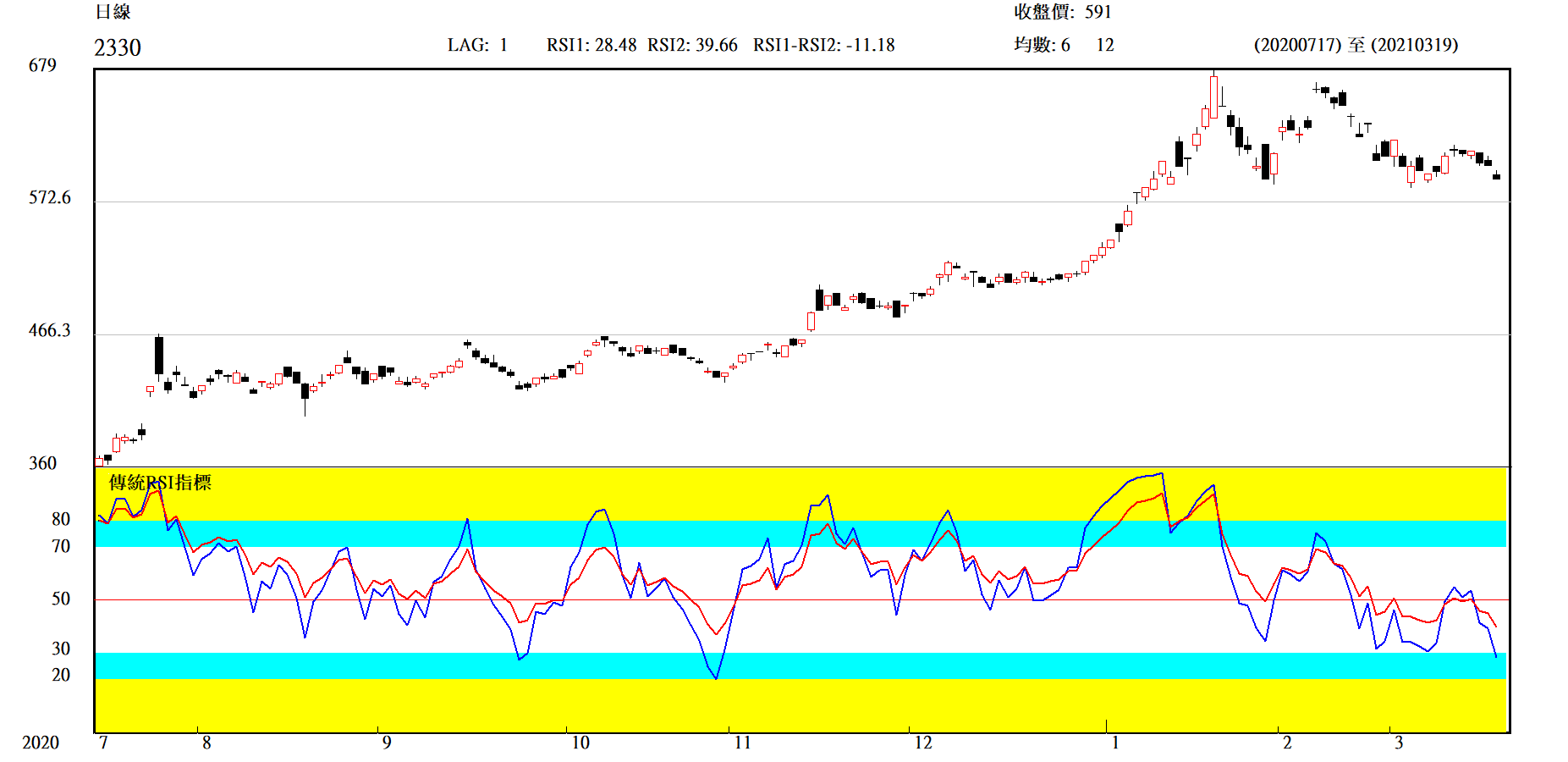Click the RSI 20 level label
Image resolution: width=1568 pixels, height=762 pixels.
pos(61,675)
